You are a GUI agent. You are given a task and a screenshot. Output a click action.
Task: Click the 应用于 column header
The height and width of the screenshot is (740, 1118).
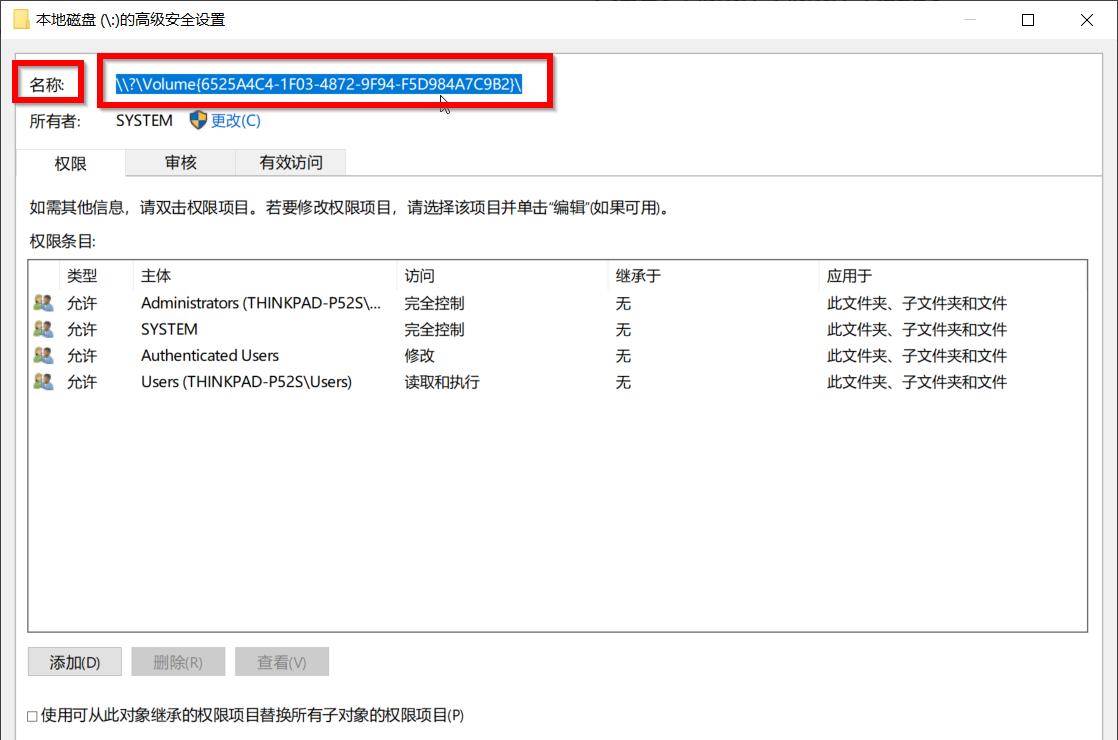(953, 275)
